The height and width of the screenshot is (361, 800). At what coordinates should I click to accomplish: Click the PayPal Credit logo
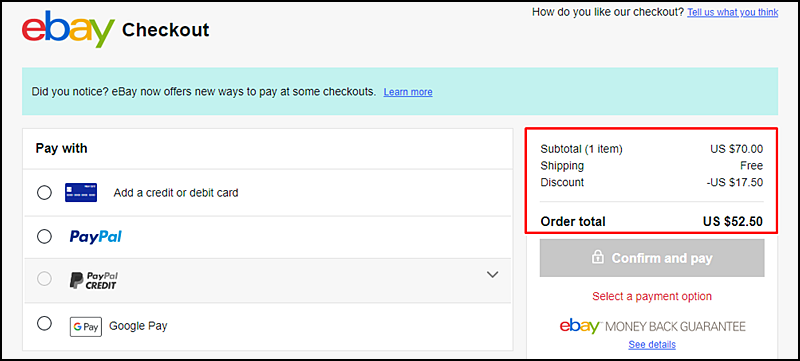click(94, 280)
